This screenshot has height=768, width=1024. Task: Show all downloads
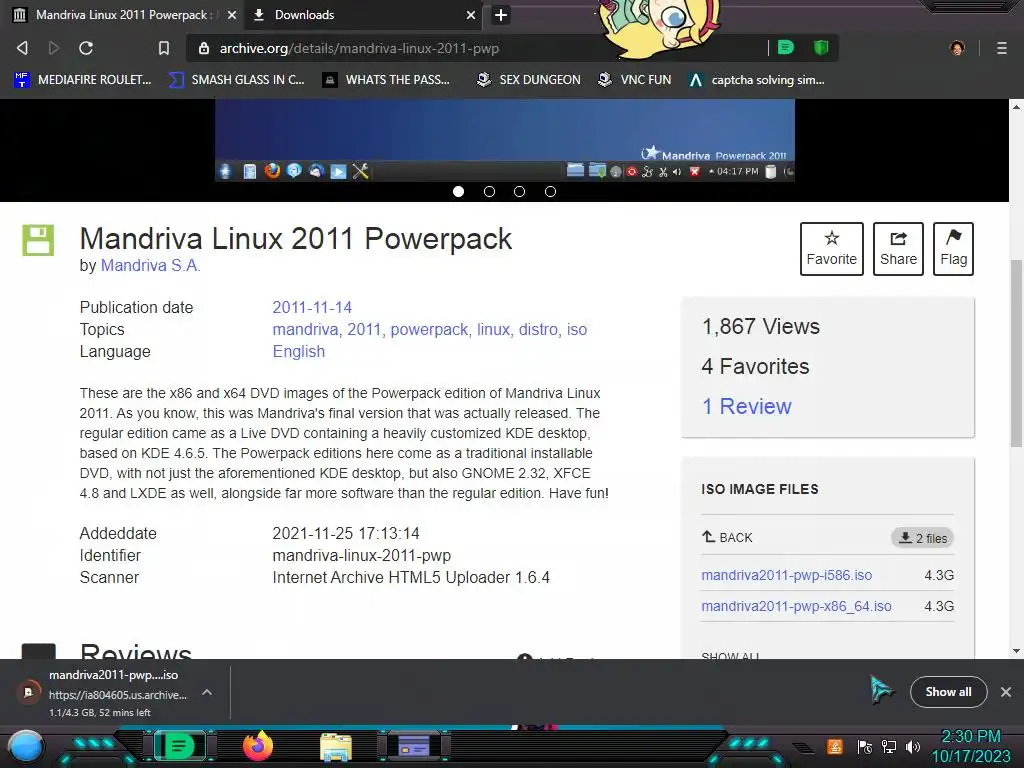(948, 692)
